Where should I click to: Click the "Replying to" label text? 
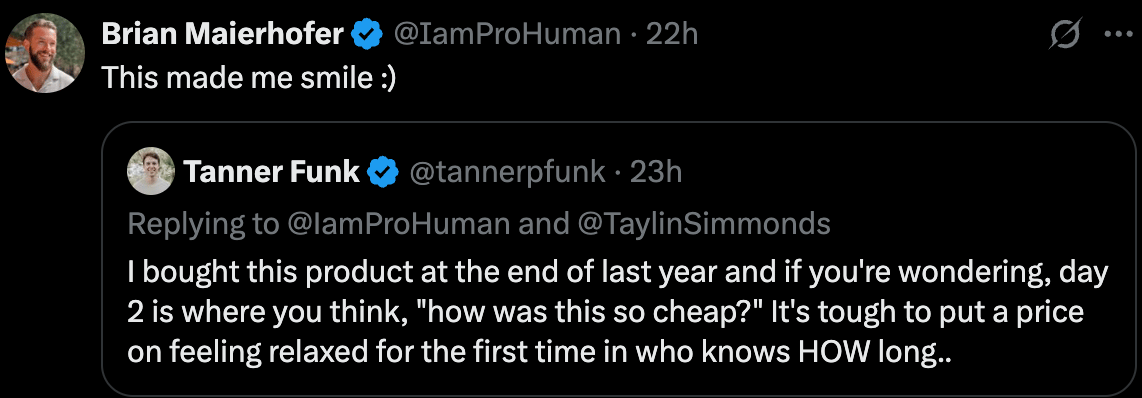click(203, 225)
